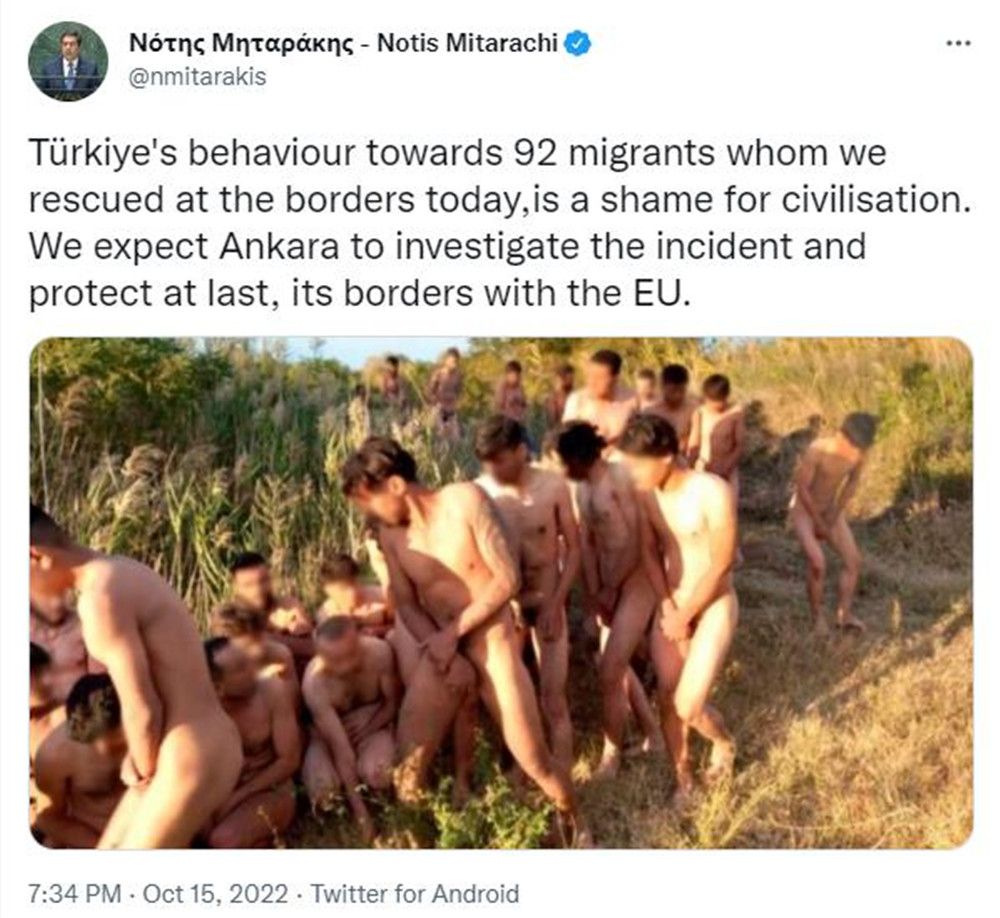
Task: Click the phrase shame for civilisation
Action: coord(781,200)
